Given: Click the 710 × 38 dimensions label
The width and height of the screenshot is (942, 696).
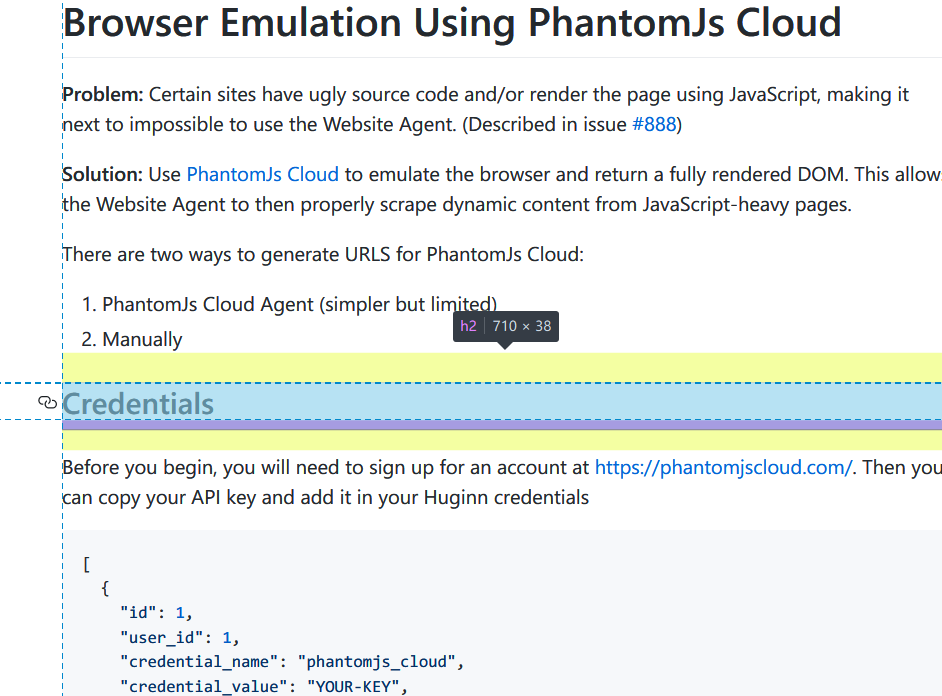Looking at the screenshot, I should pos(521,326).
